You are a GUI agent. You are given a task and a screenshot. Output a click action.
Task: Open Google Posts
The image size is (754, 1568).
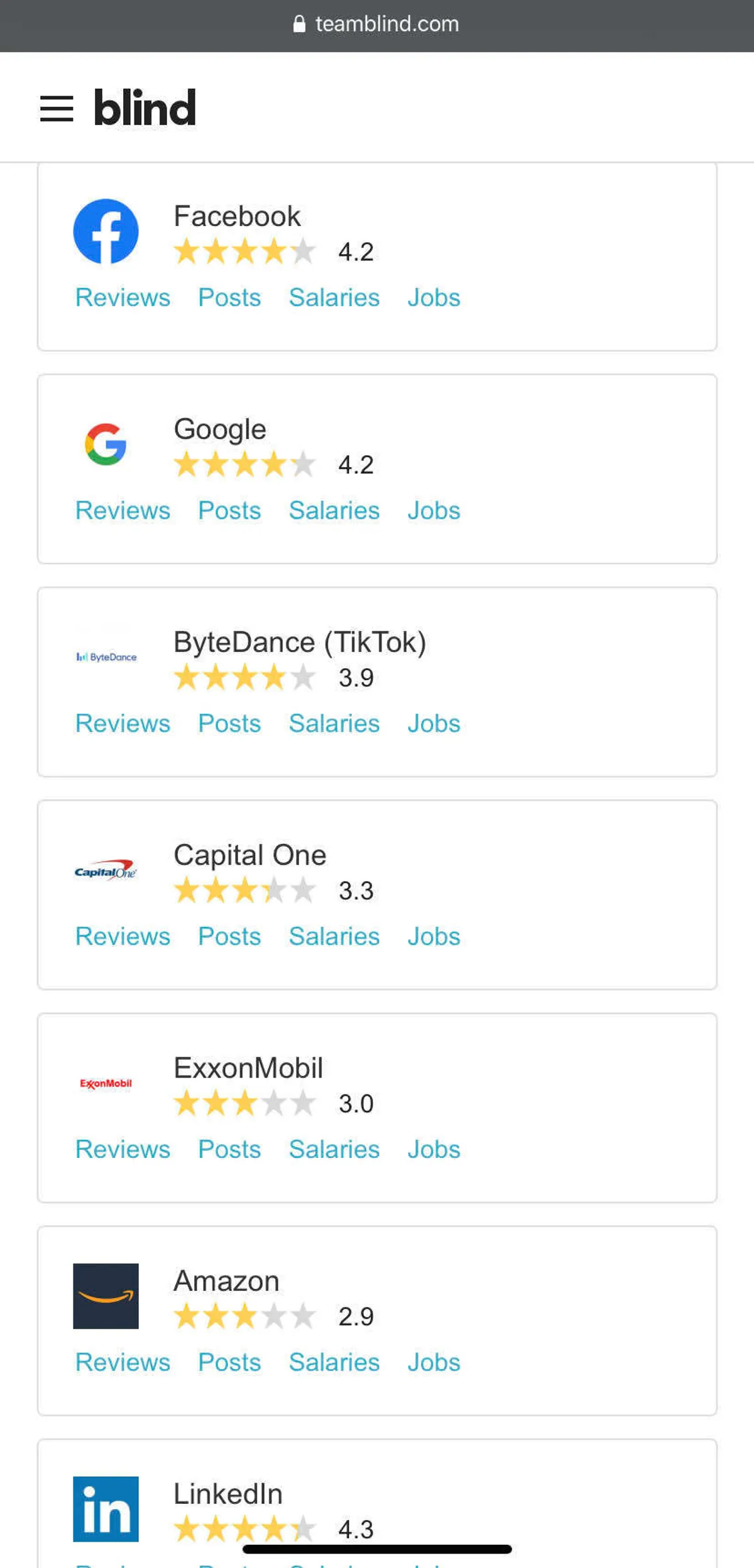click(229, 511)
